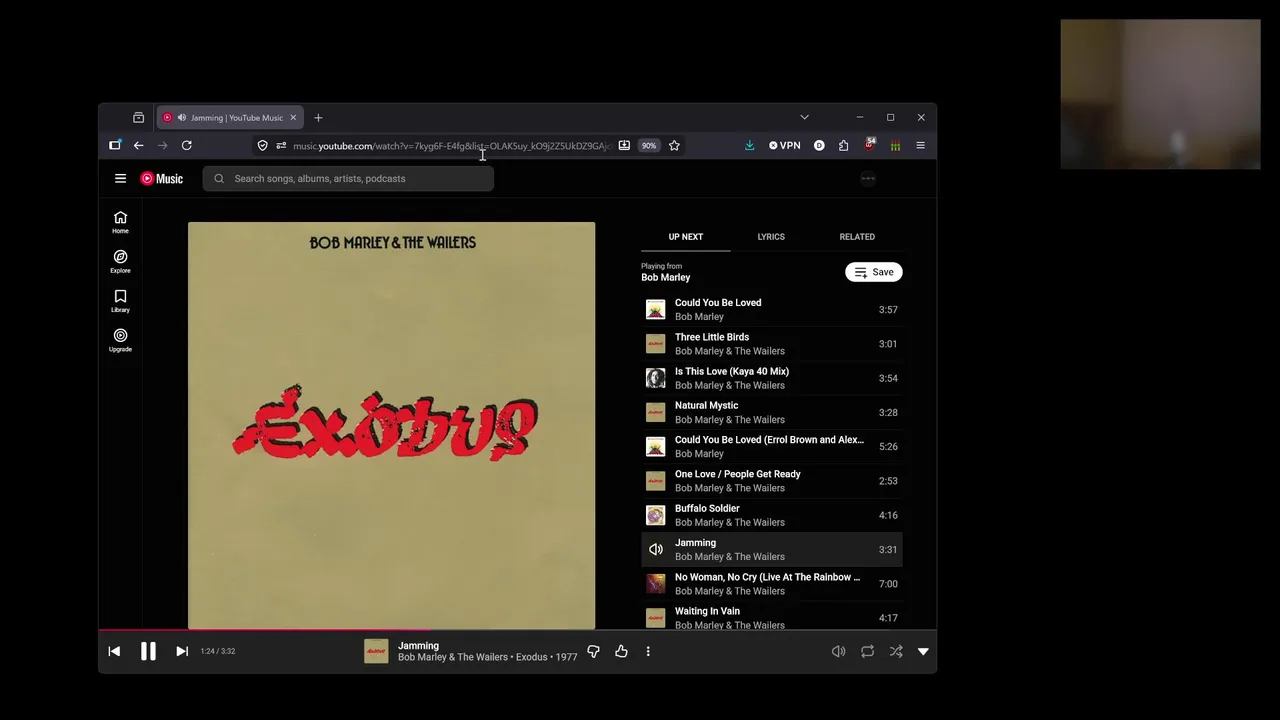
Task: Skip to the next track
Action: 182,651
